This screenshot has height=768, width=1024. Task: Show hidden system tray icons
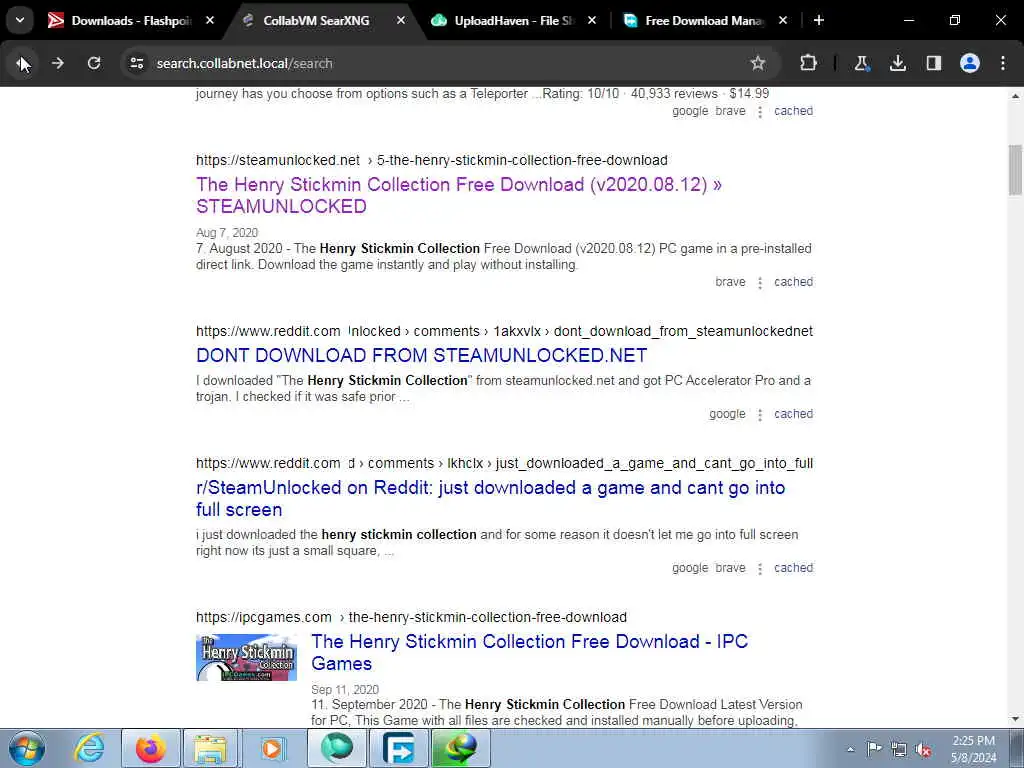(x=850, y=749)
